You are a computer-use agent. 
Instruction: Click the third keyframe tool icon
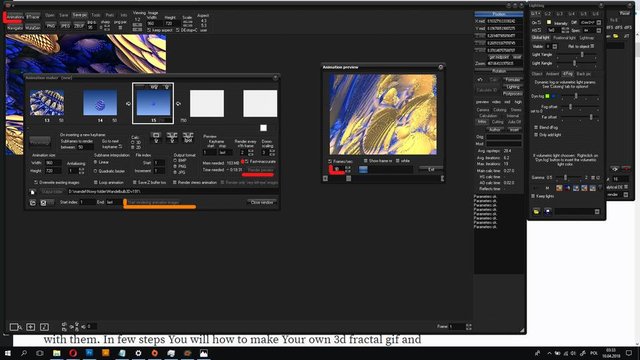pyautogui.click(x=188, y=137)
